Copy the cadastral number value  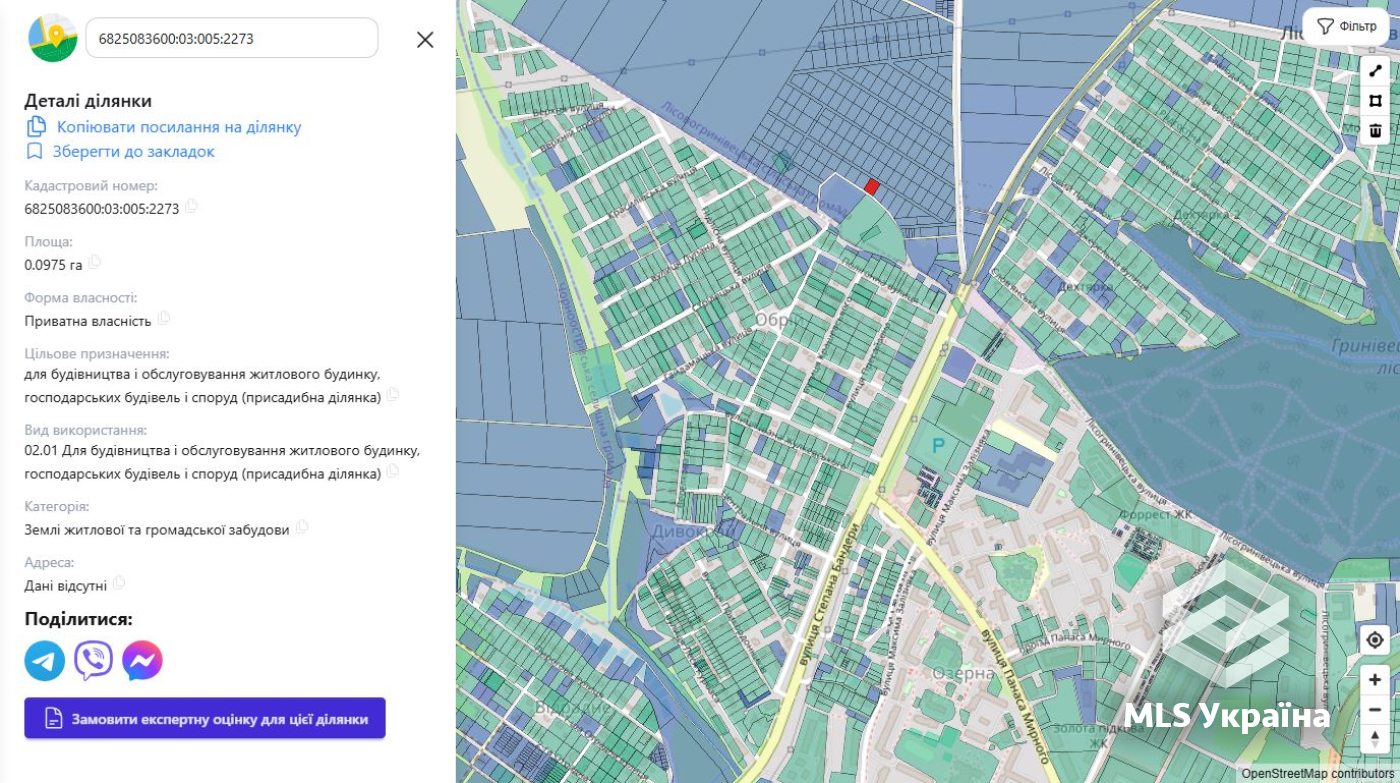pyautogui.click(x=191, y=207)
